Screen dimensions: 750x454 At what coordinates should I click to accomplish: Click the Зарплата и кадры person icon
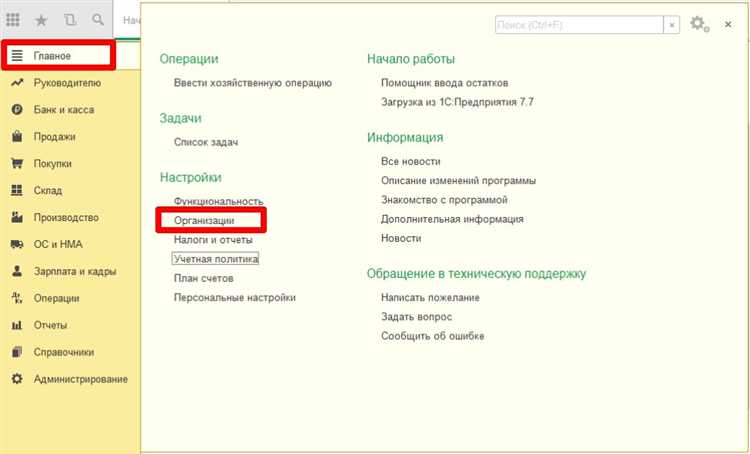click(x=17, y=271)
